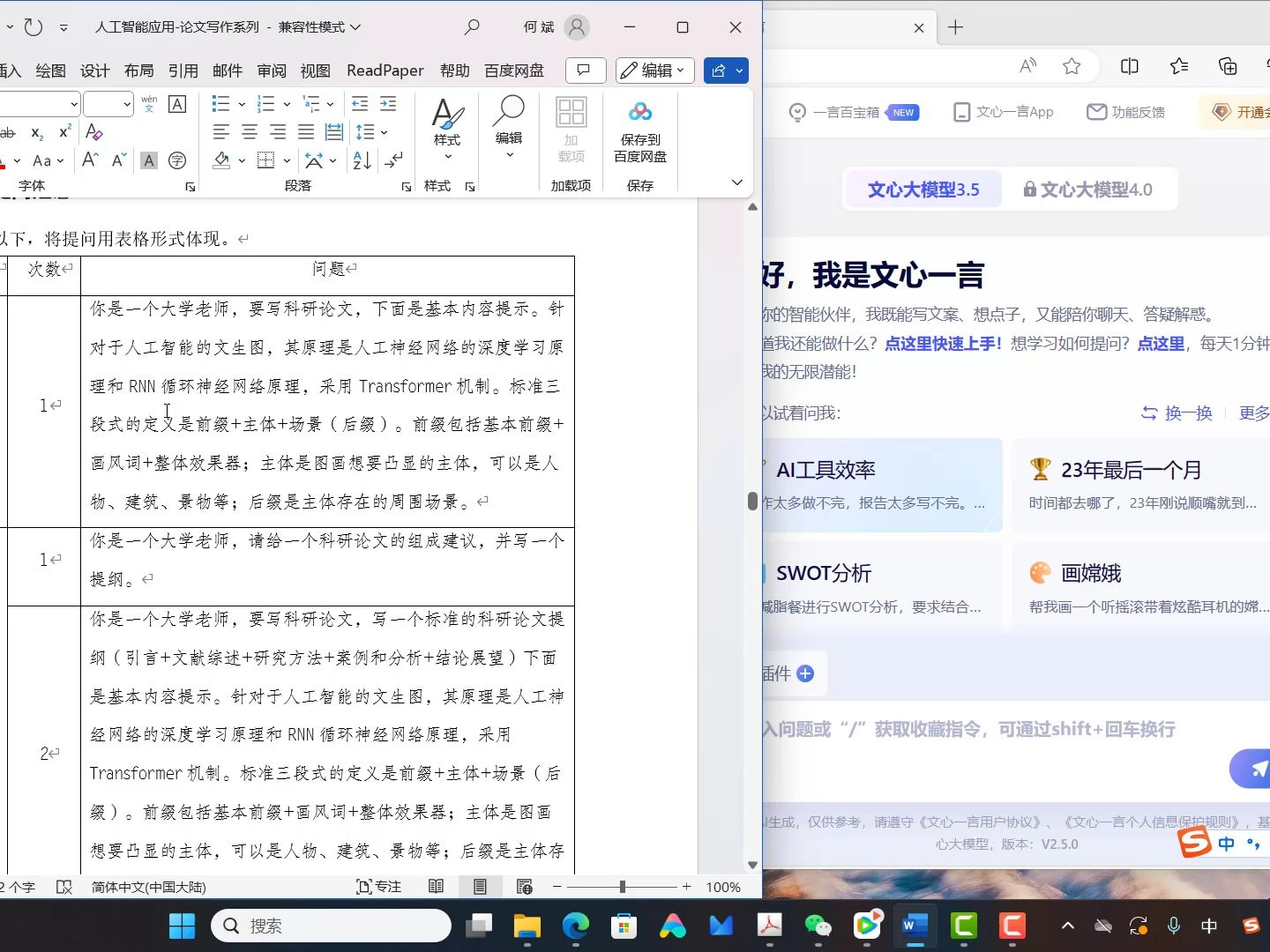Viewport: 1270px width, 952px height.
Task: Click the multilevel list icon
Action: [x=311, y=104]
